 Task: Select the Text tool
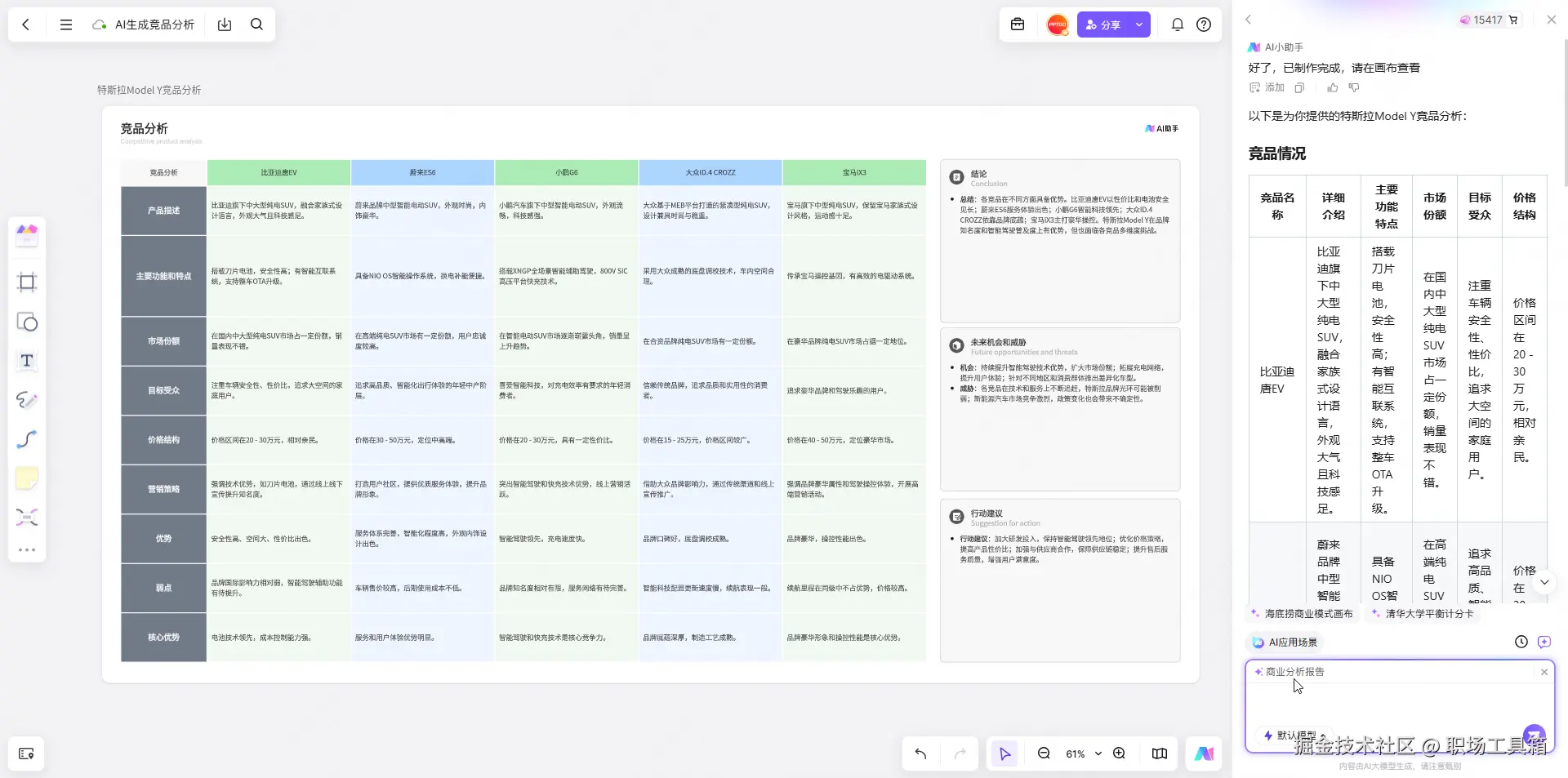click(x=27, y=361)
